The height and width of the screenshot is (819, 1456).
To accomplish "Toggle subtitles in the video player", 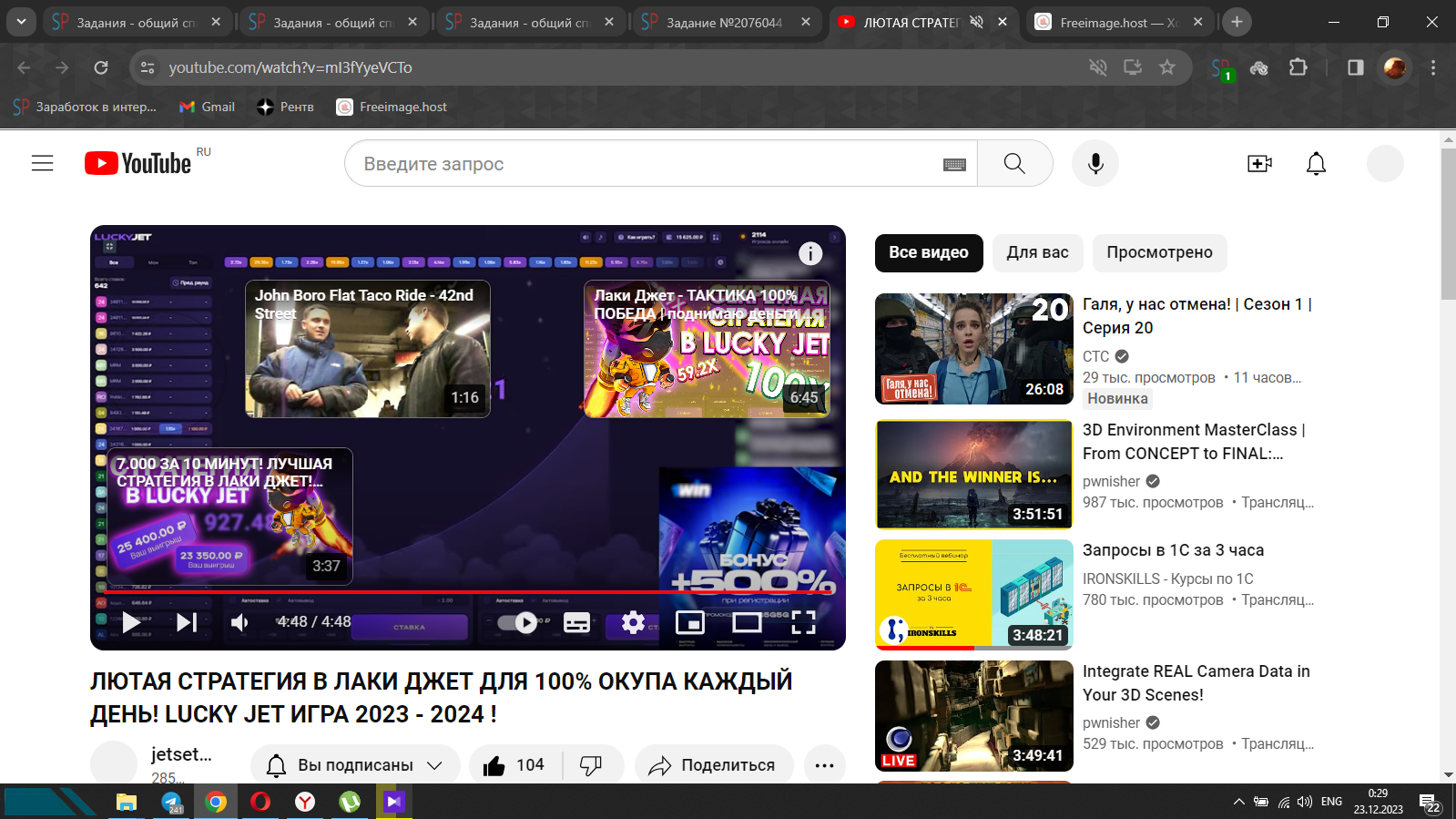I will click(576, 622).
